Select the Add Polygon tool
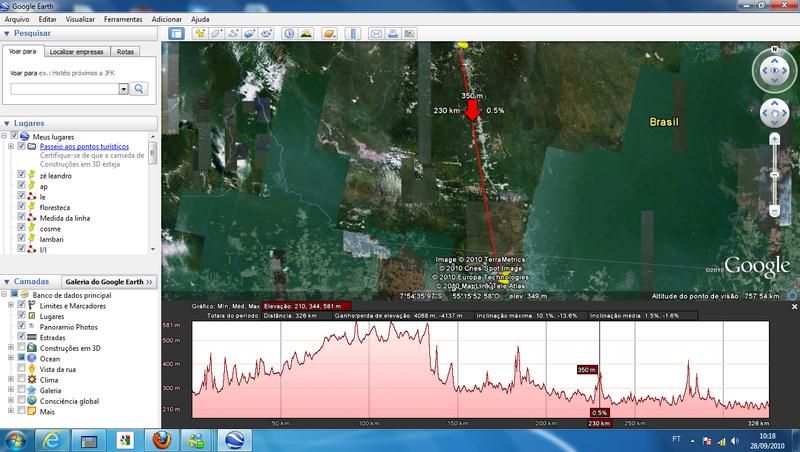The width and height of the screenshot is (800, 452). [216, 34]
